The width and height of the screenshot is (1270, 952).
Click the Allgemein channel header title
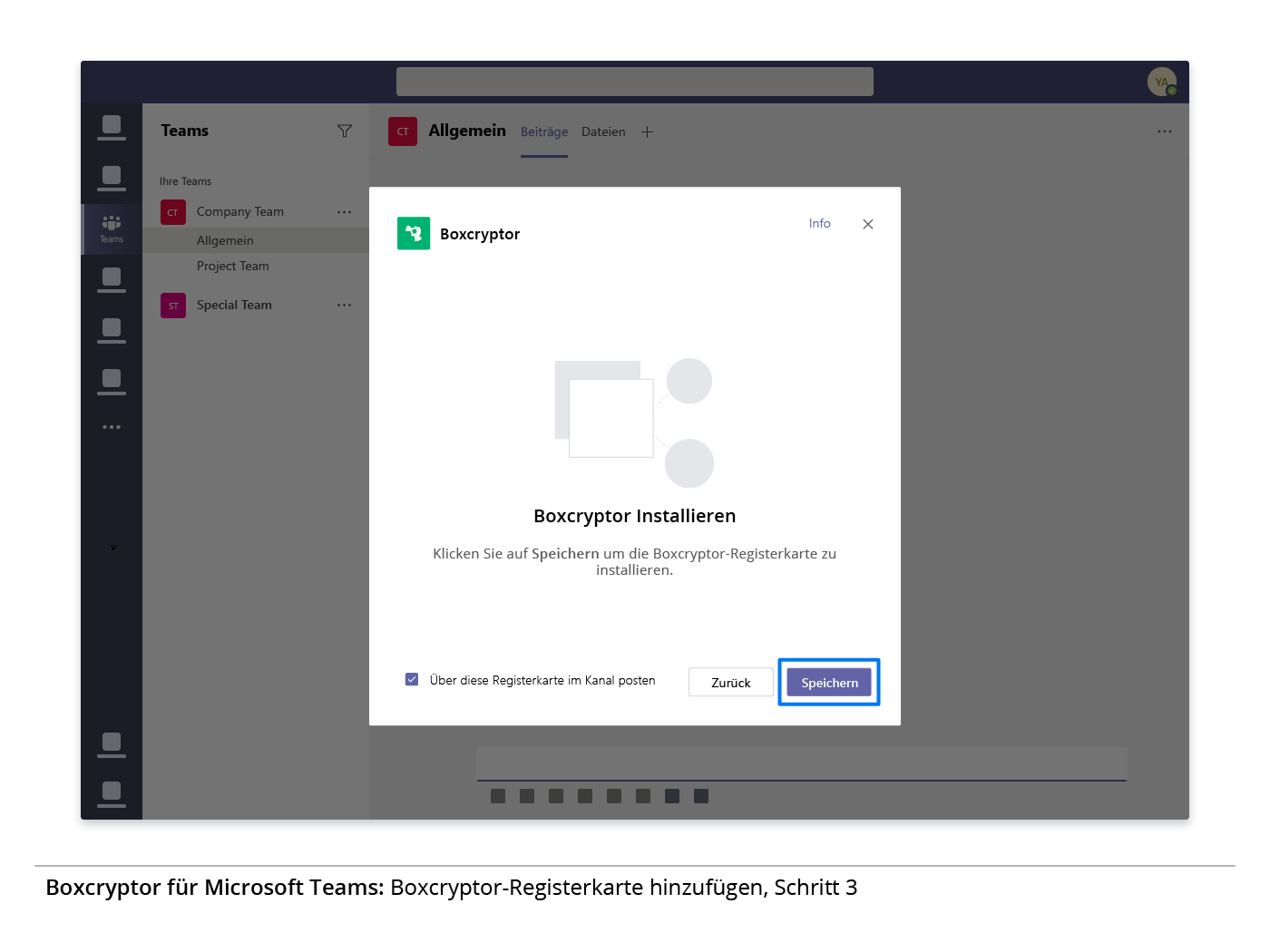point(467,131)
